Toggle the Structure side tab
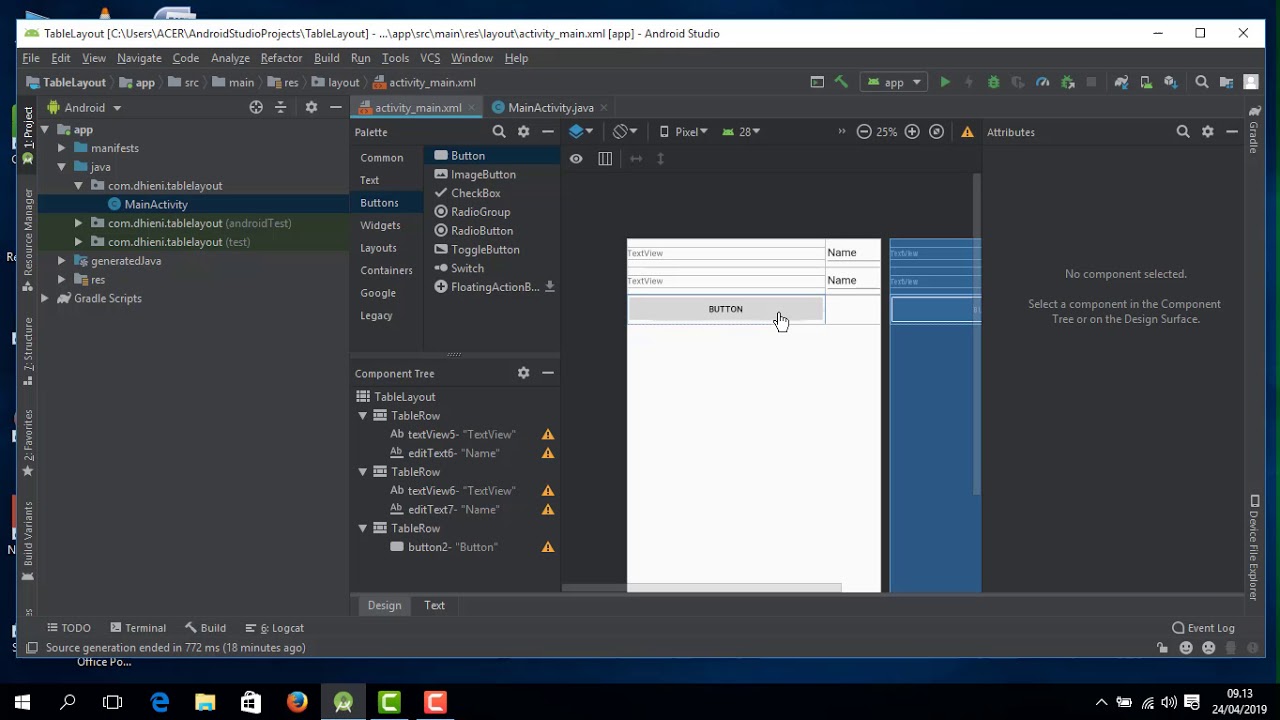The height and width of the screenshot is (720, 1280). 28,351
